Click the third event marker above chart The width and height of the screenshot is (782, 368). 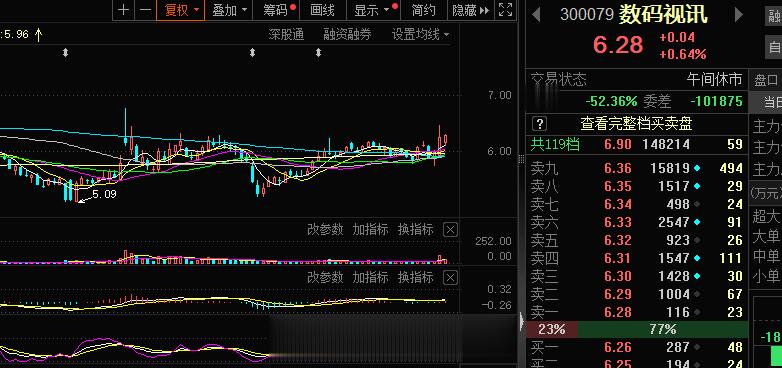point(319,52)
